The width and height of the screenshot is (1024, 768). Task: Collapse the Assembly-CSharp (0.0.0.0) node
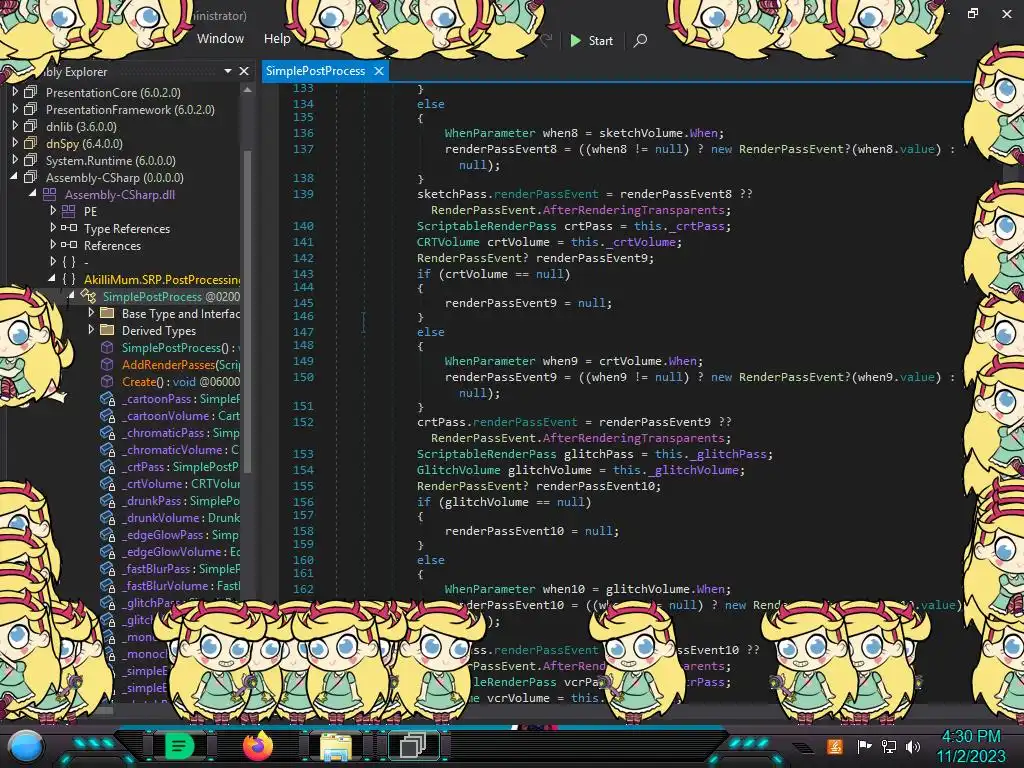coord(14,177)
